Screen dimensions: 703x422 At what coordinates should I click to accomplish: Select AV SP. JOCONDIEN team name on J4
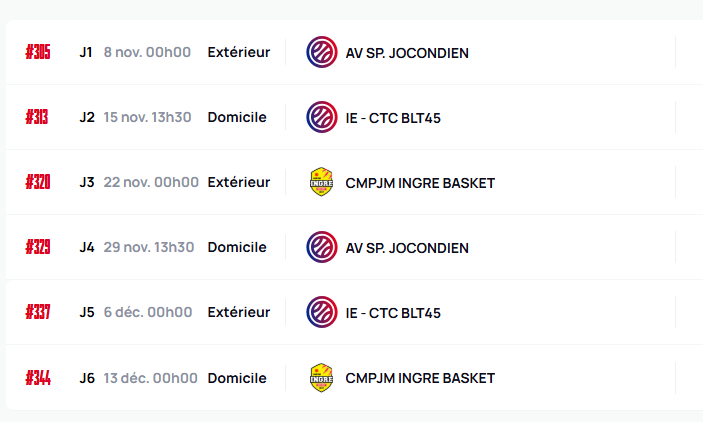[407, 247]
